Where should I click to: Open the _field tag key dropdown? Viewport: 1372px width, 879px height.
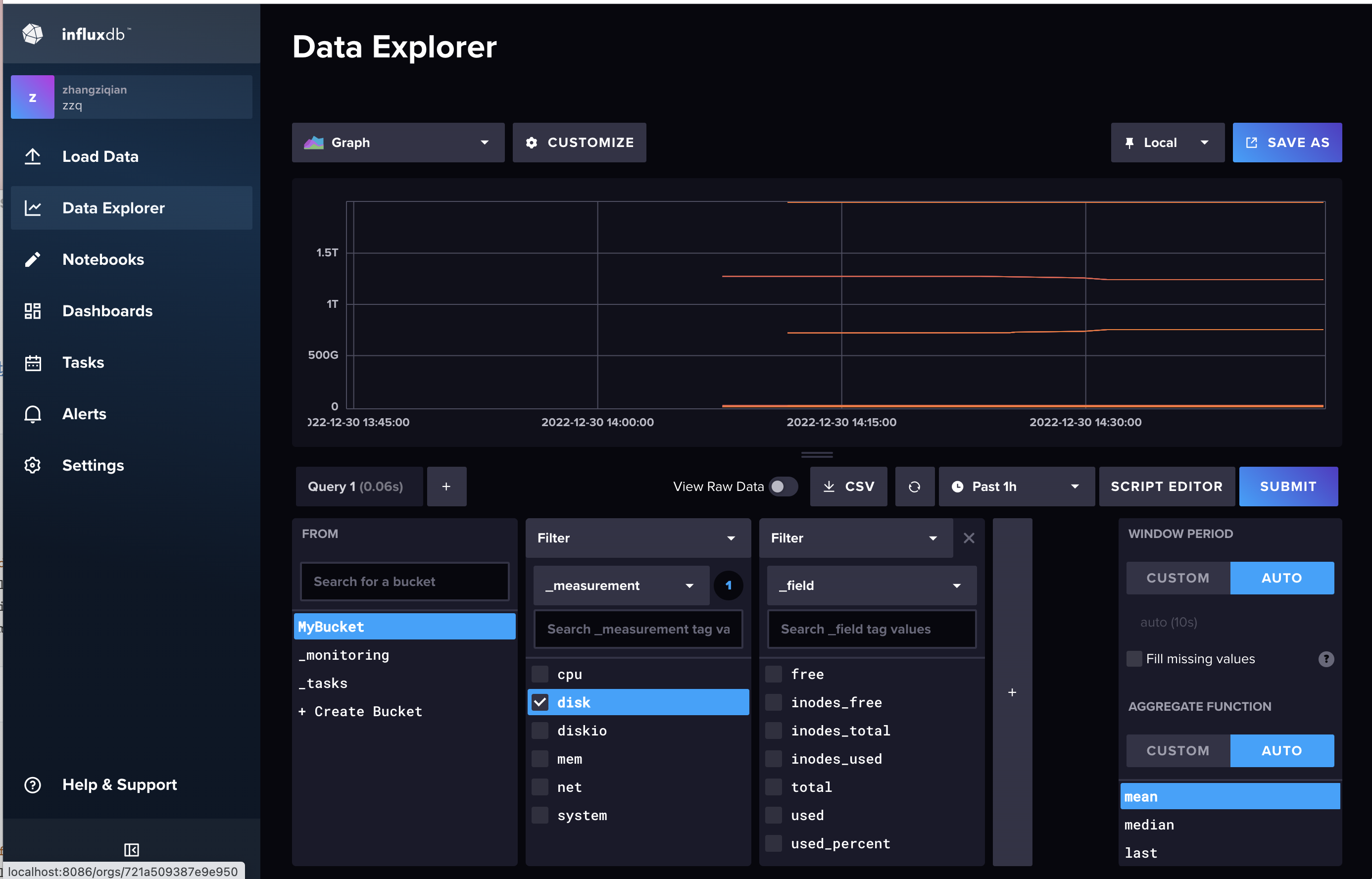pyautogui.click(x=871, y=586)
